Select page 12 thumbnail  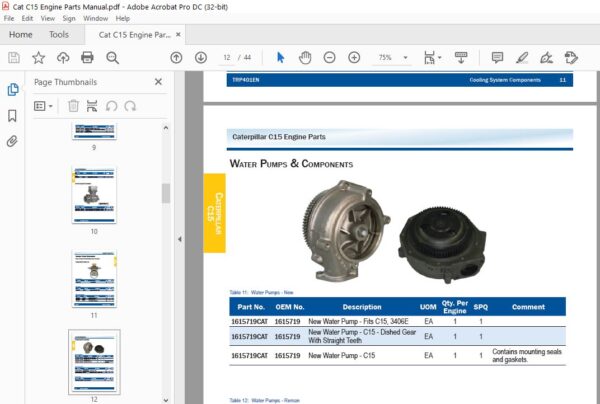(94, 362)
